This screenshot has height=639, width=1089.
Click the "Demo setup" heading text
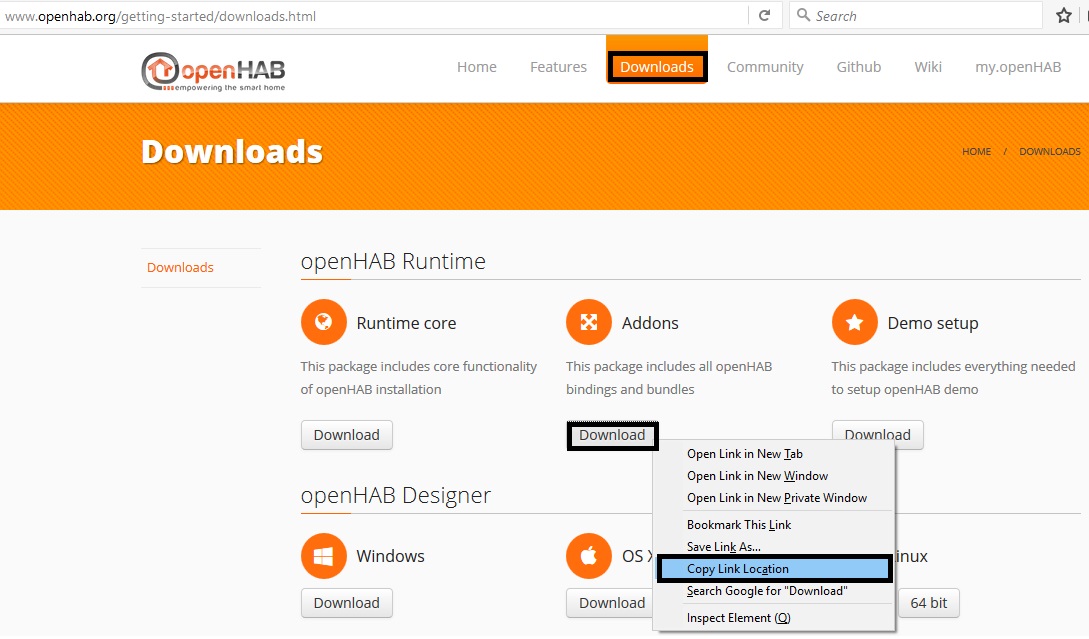(933, 324)
